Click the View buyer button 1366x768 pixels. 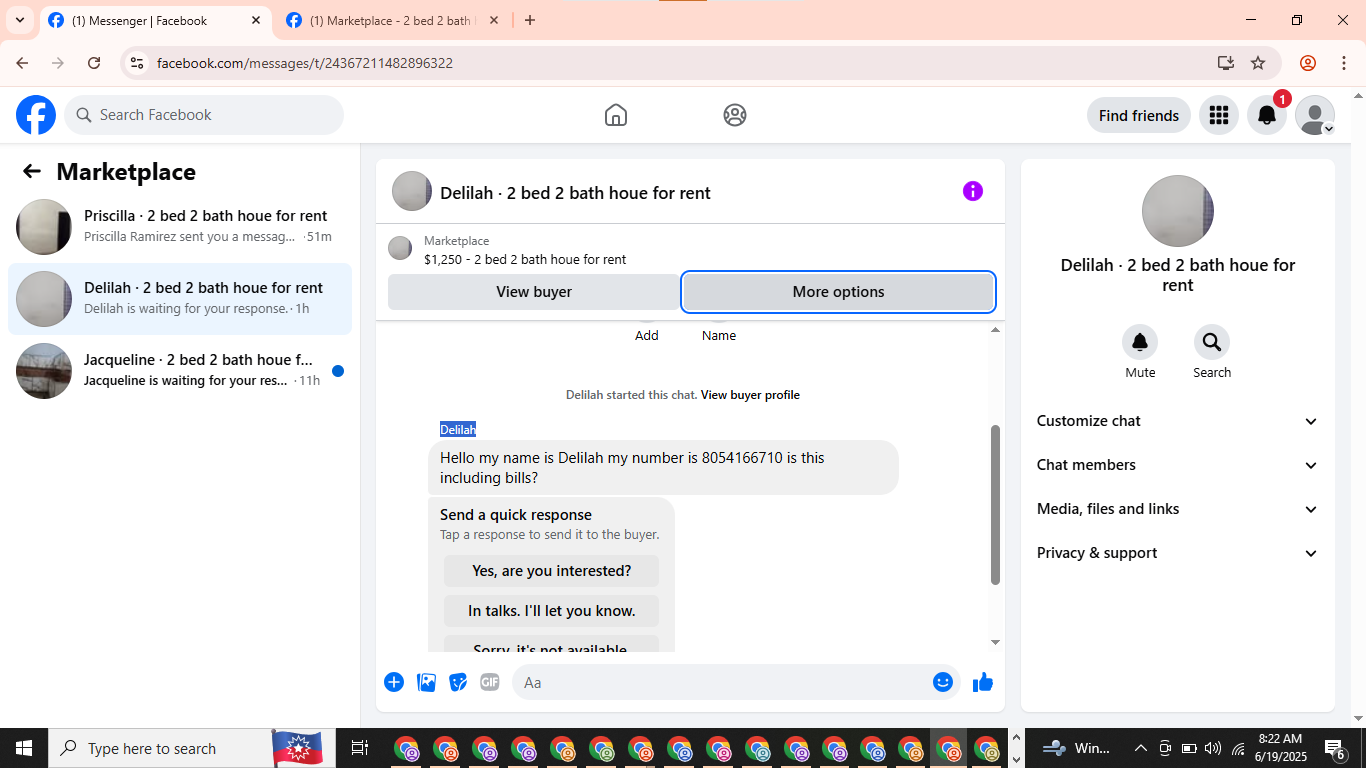point(534,292)
